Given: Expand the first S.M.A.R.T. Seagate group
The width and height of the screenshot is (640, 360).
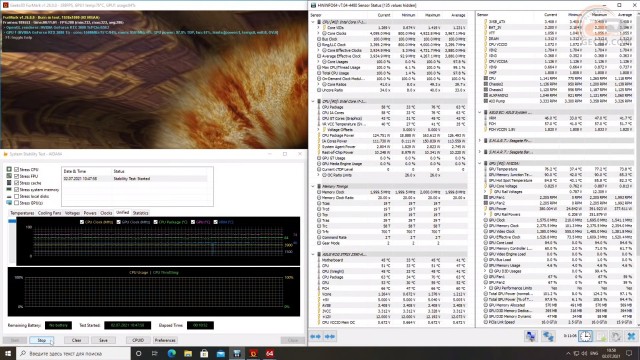Looking at the screenshot, I should pyautogui.click(x=480, y=140).
